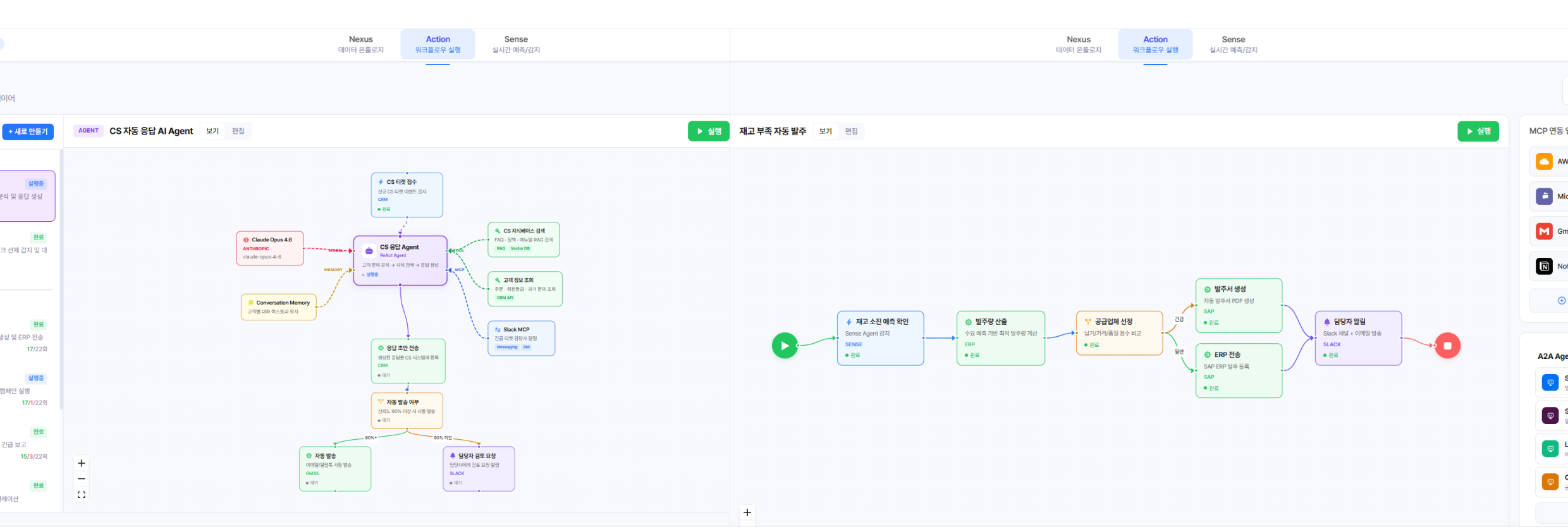
Task: Click the plus icon below the 재고 부족 canvas
Action: pyautogui.click(x=747, y=512)
